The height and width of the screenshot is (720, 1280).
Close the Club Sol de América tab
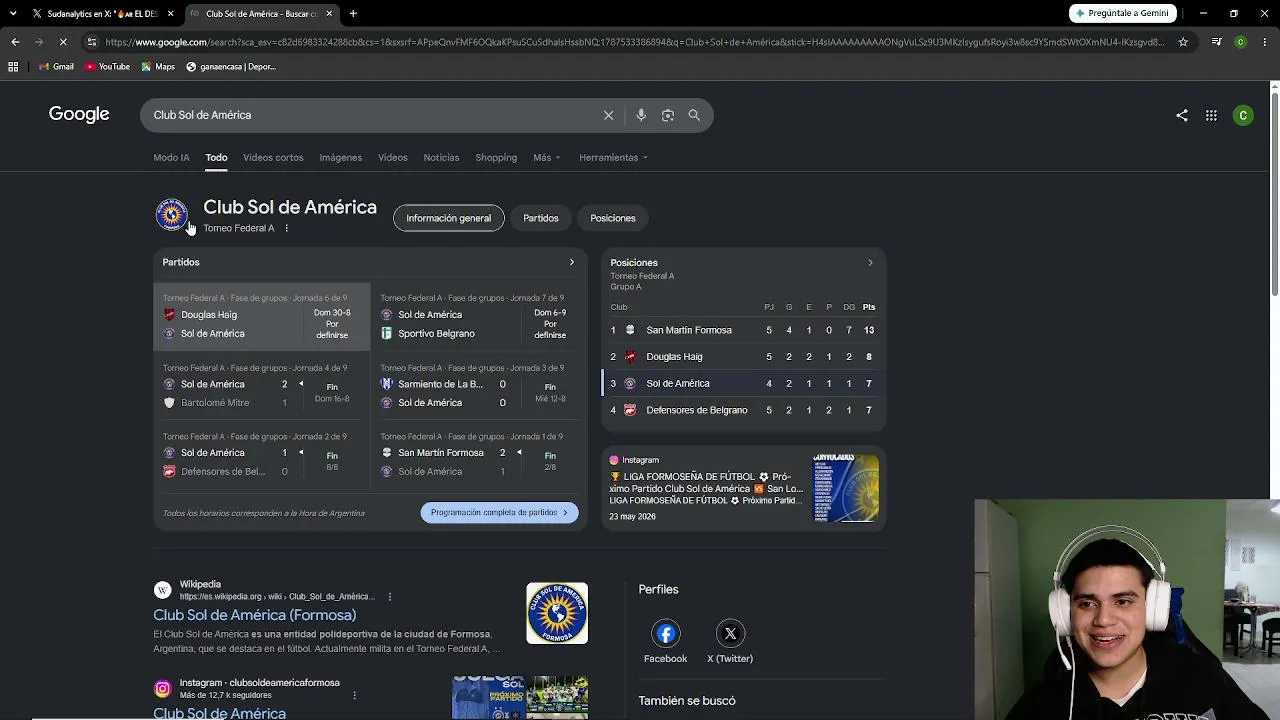[x=329, y=14]
